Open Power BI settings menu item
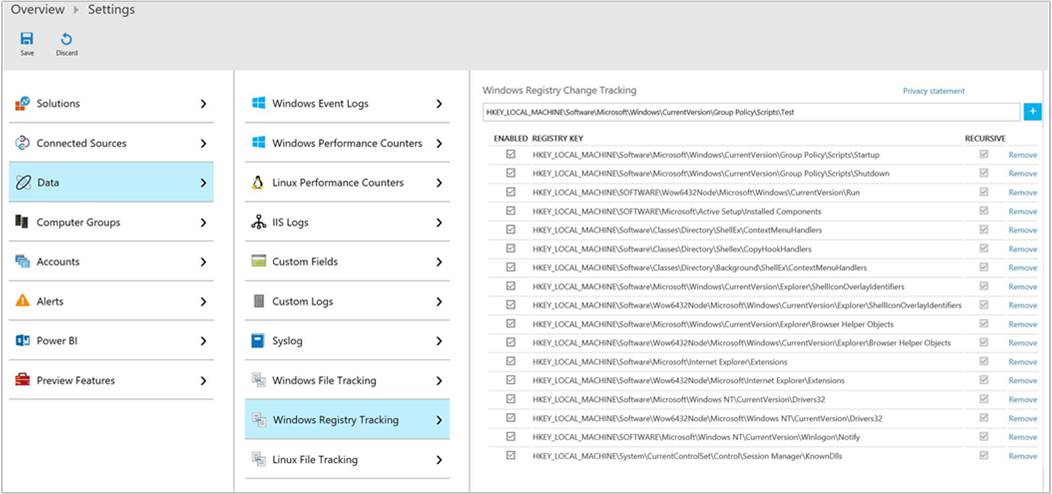Image resolution: width=1052 pixels, height=494 pixels. [x=111, y=340]
